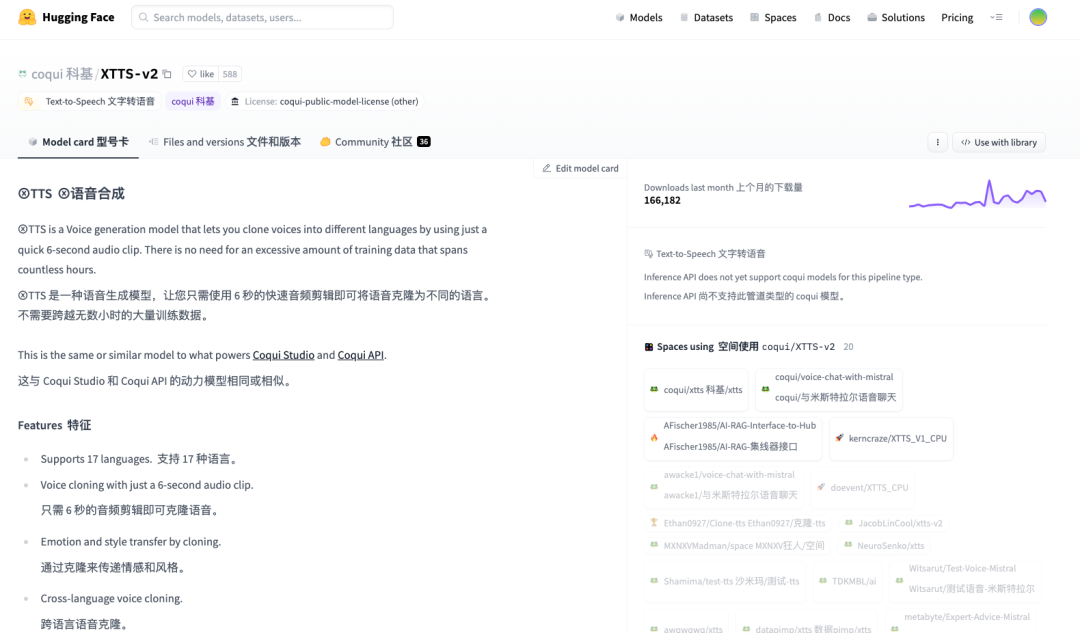Screen dimensions: 1080x633
Task: Click the Model card tab icon
Action: (32, 142)
